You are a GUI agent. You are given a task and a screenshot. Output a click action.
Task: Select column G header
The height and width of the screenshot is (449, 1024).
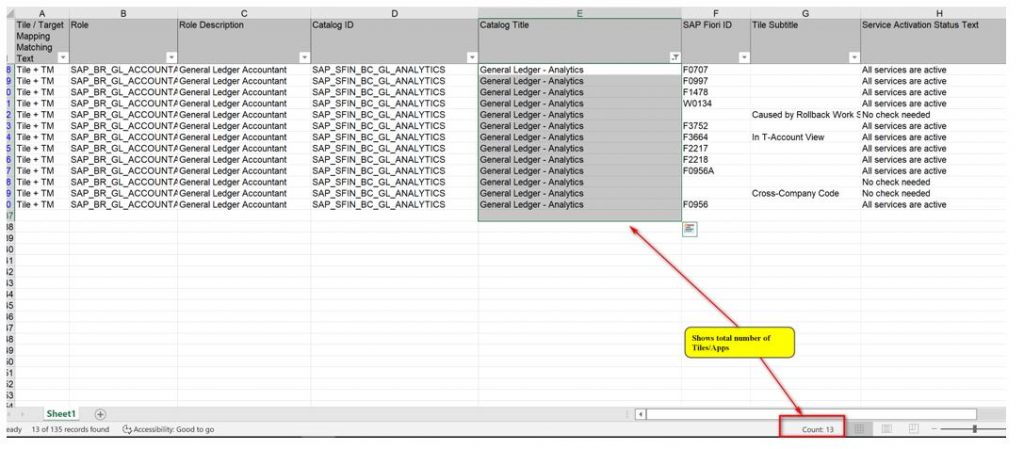click(805, 13)
